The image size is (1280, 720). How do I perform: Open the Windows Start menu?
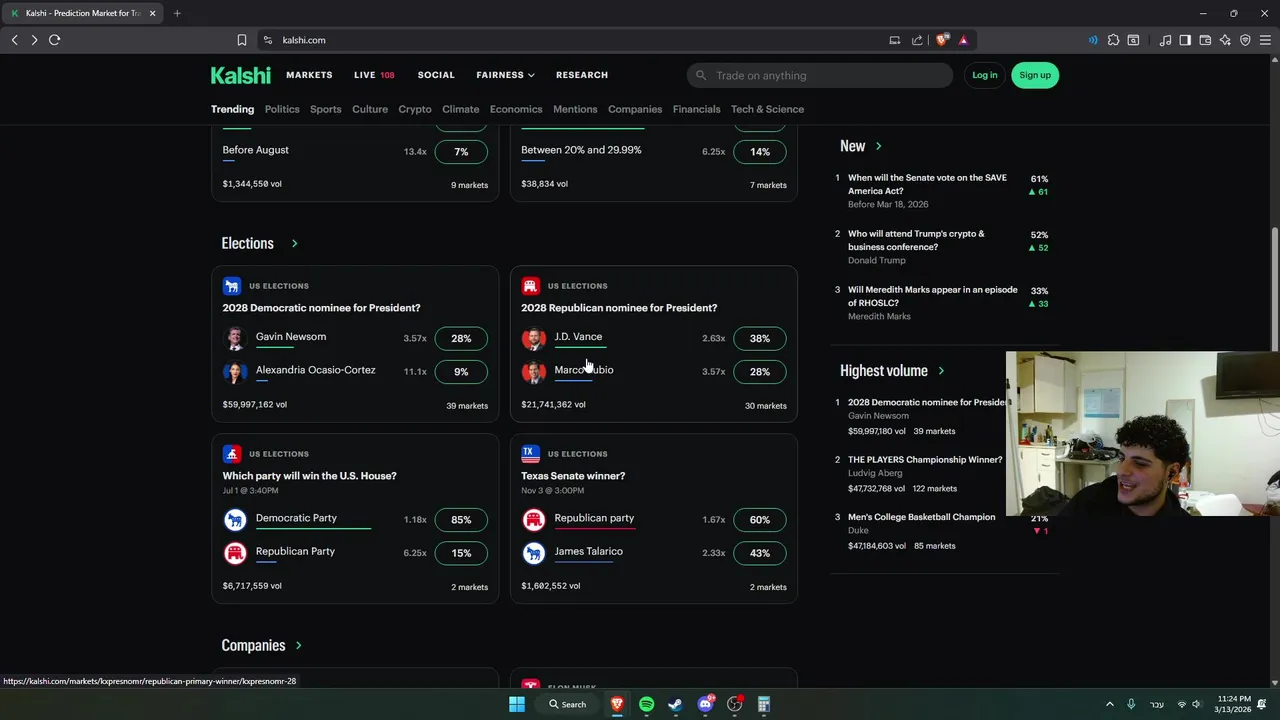tap(517, 704)
